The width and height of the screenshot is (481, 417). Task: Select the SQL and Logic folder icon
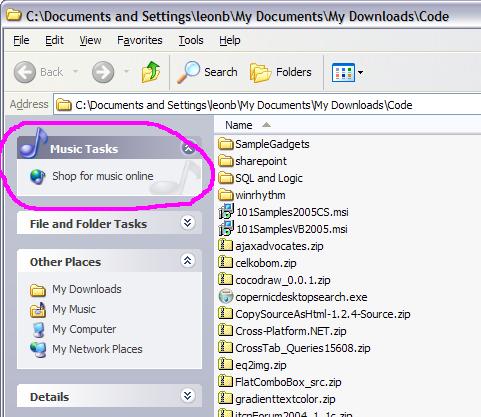click(x=226, y=178)
